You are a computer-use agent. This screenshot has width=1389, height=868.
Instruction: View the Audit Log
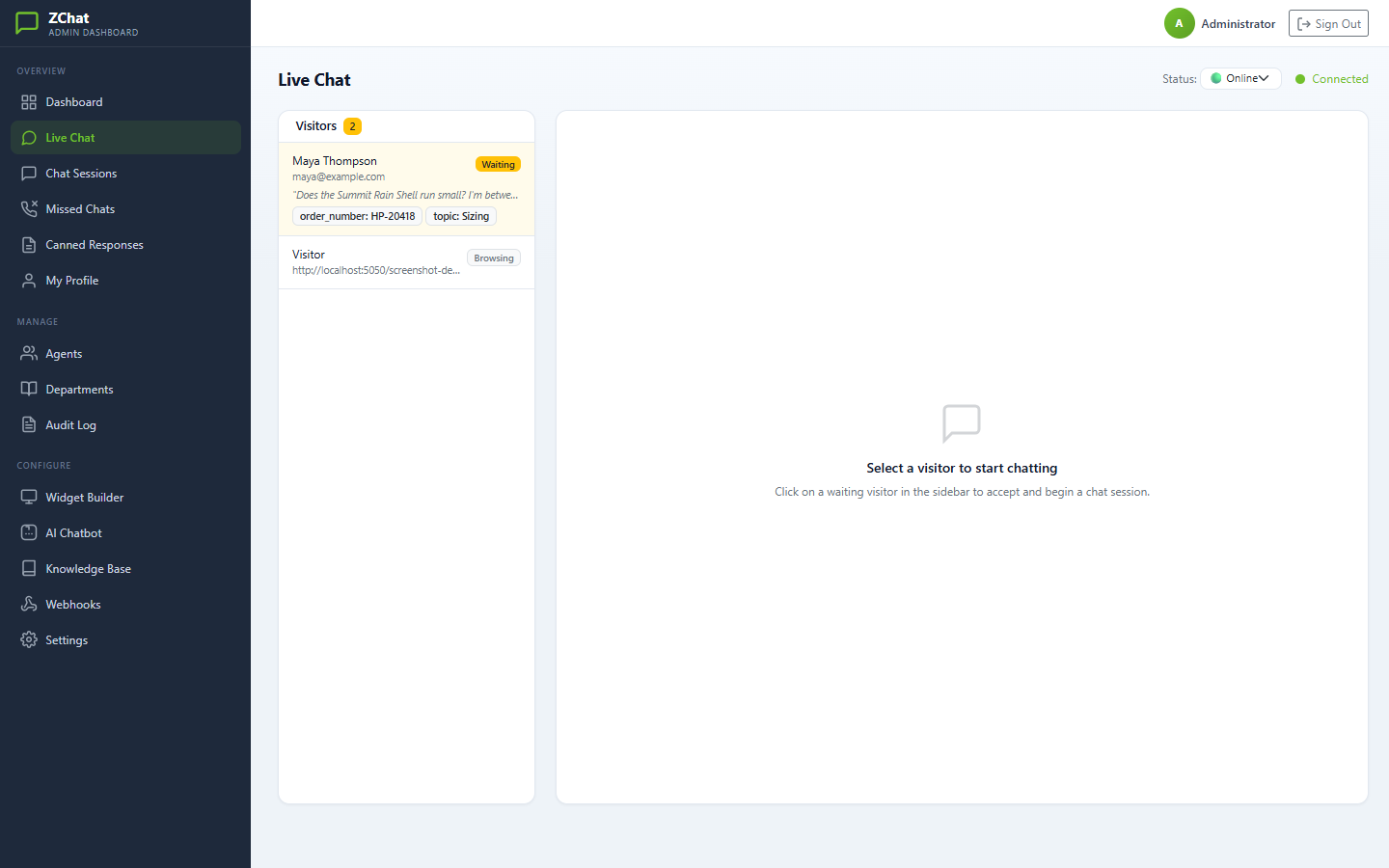pyautogui.click(x=125, y=425)
